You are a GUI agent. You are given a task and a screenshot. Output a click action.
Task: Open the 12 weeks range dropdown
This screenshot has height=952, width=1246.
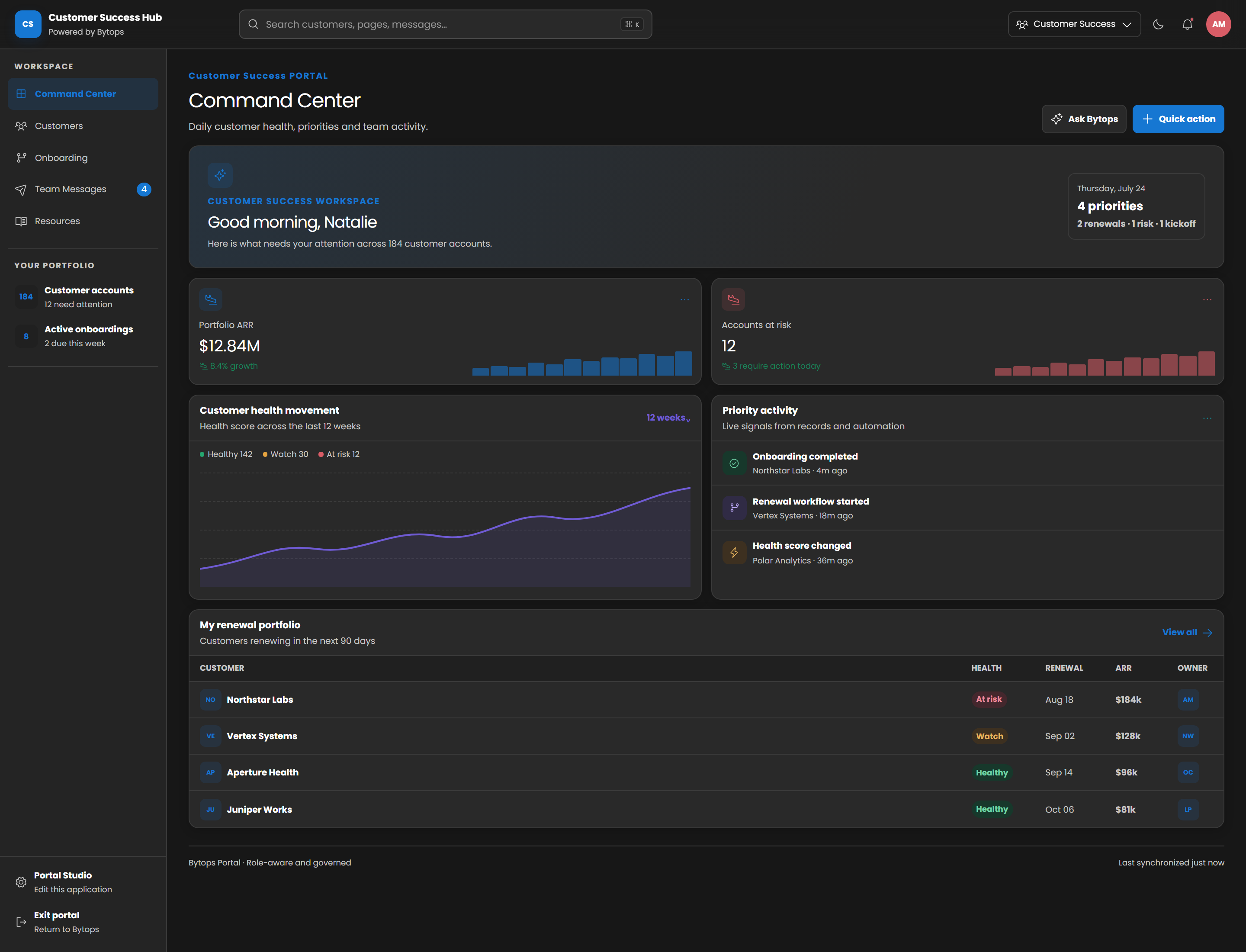tap(668, 418)
